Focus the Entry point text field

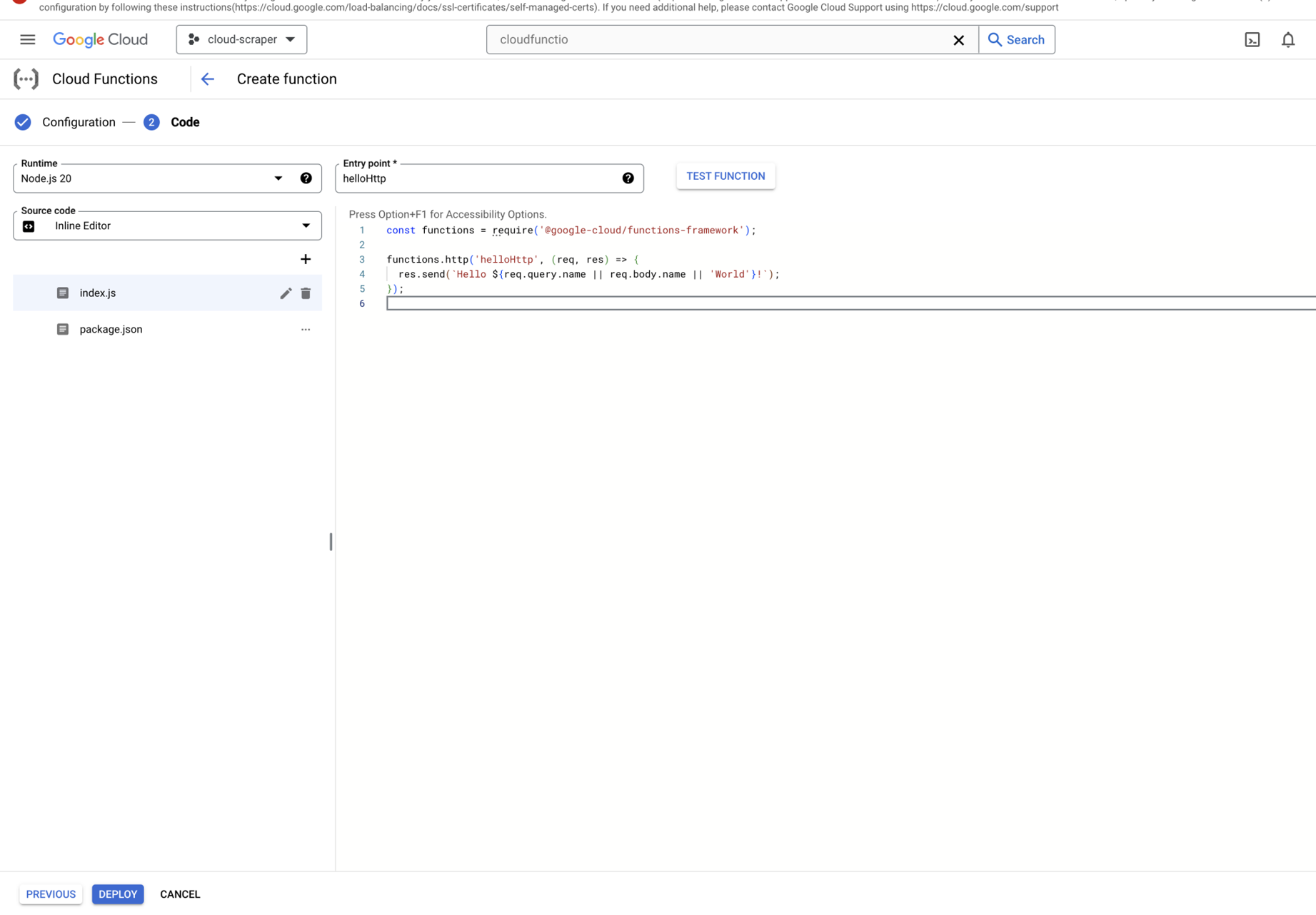point(478,178)
